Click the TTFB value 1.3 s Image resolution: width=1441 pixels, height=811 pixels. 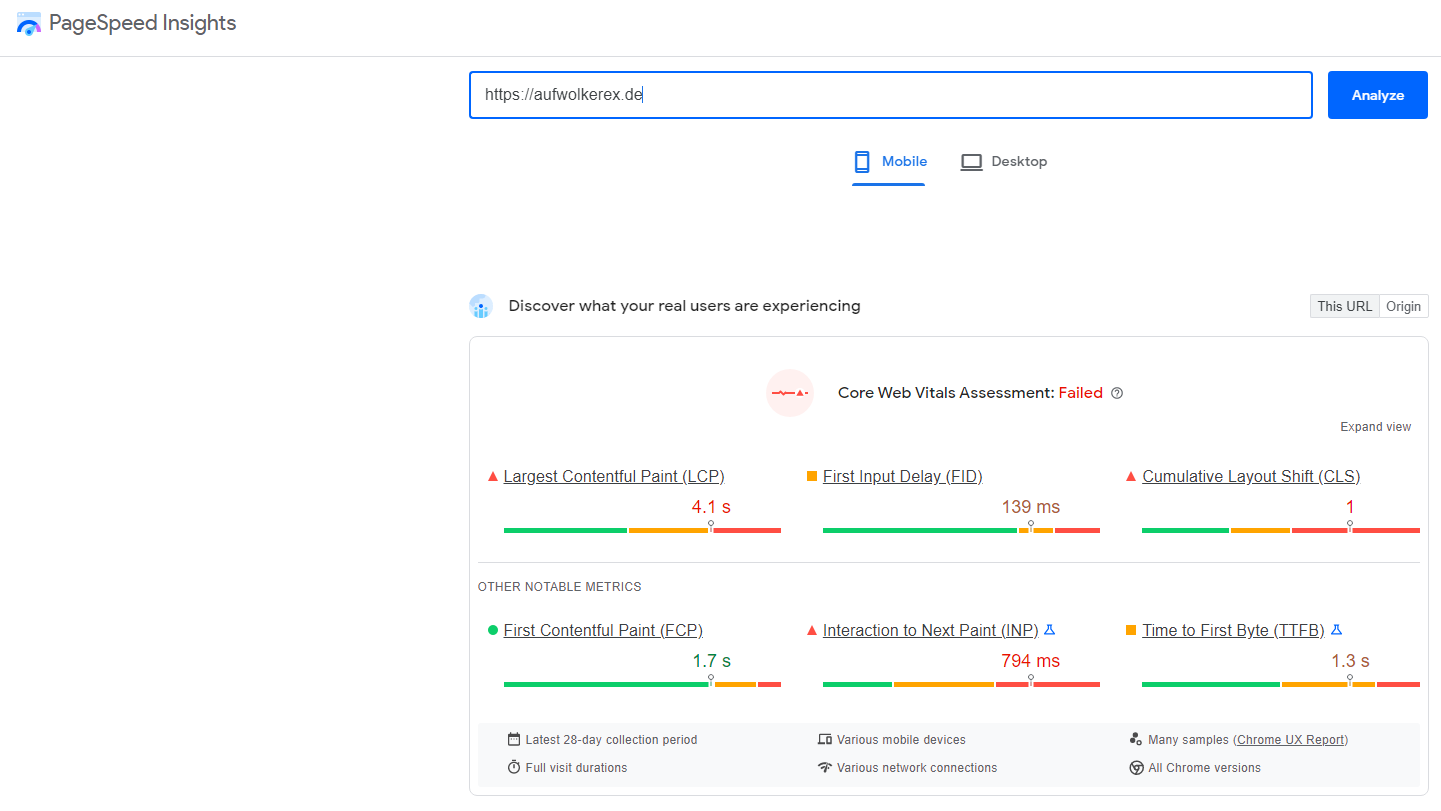(1350, 661)
